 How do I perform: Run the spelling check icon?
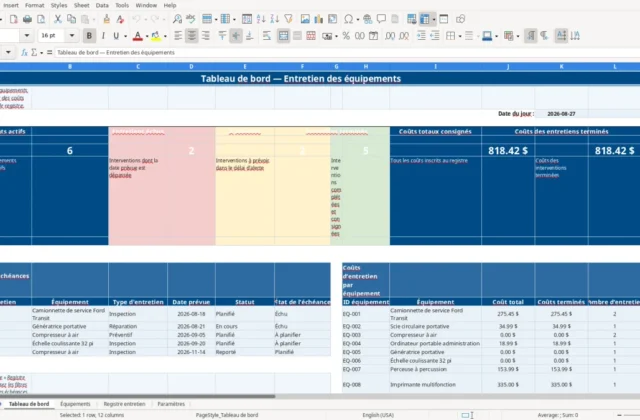tap(191, 19)
